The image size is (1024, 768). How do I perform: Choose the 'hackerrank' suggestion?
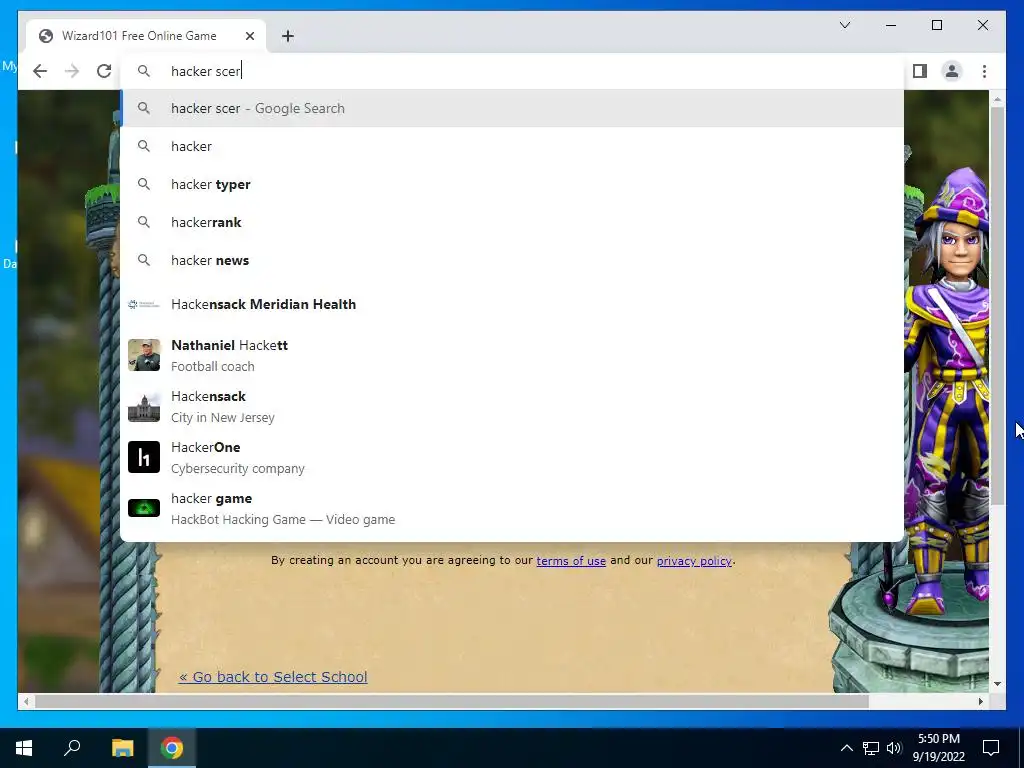[x=512, y=222]
